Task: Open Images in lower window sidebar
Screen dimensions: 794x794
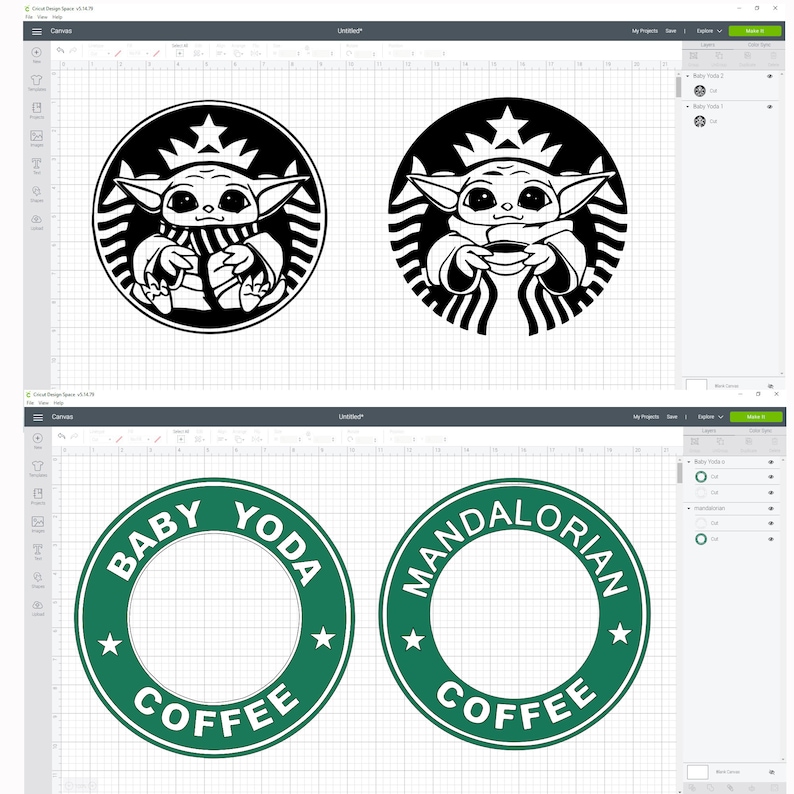Action: point(37,524)
